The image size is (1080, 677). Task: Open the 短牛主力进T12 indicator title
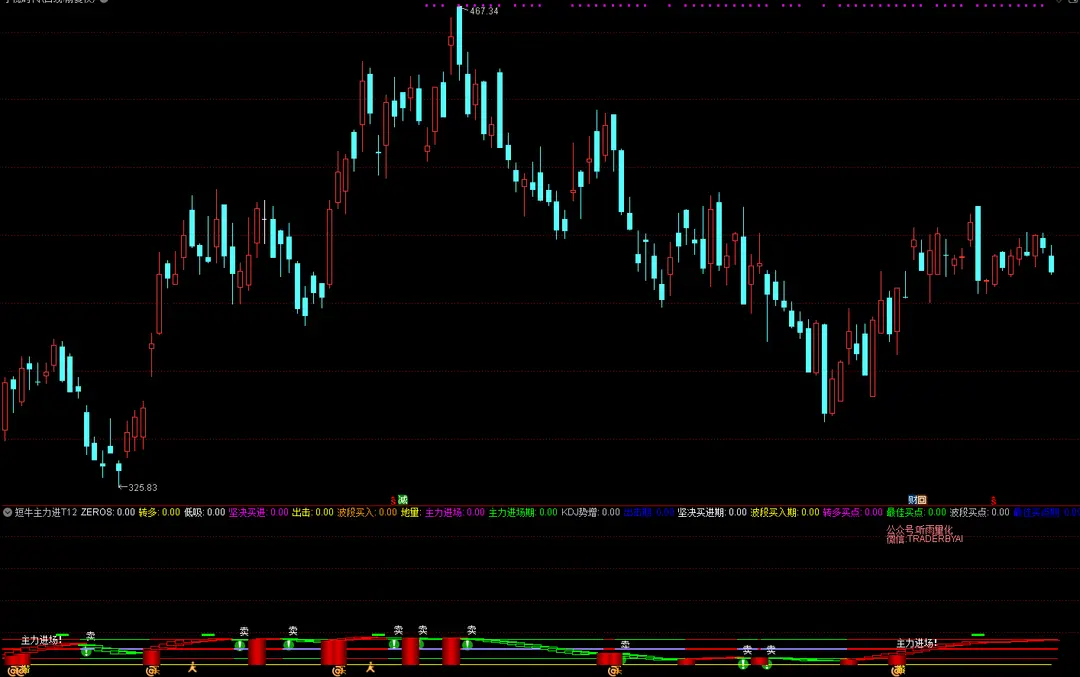(46, 512)
